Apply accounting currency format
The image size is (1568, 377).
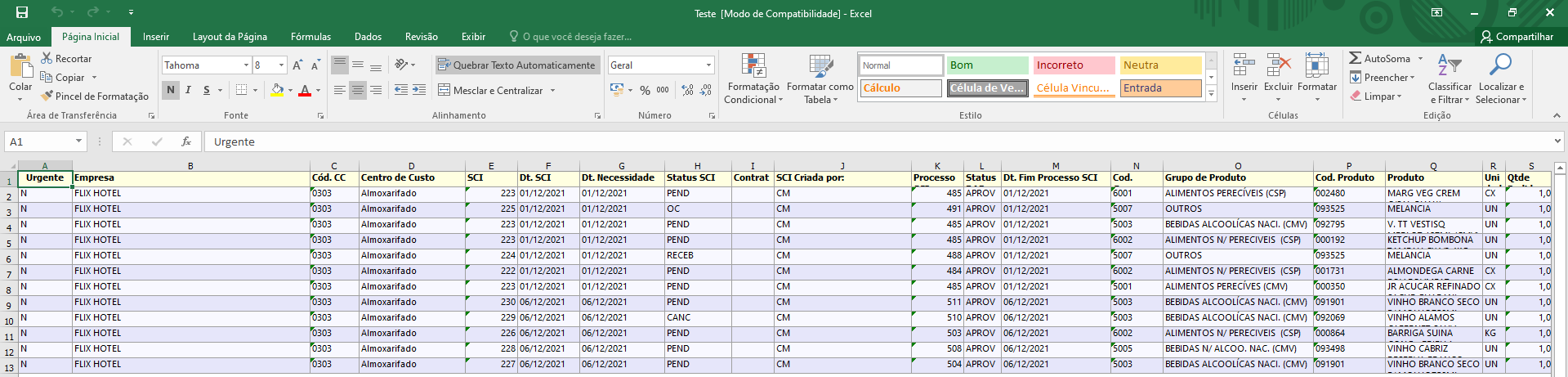[617, 90]
